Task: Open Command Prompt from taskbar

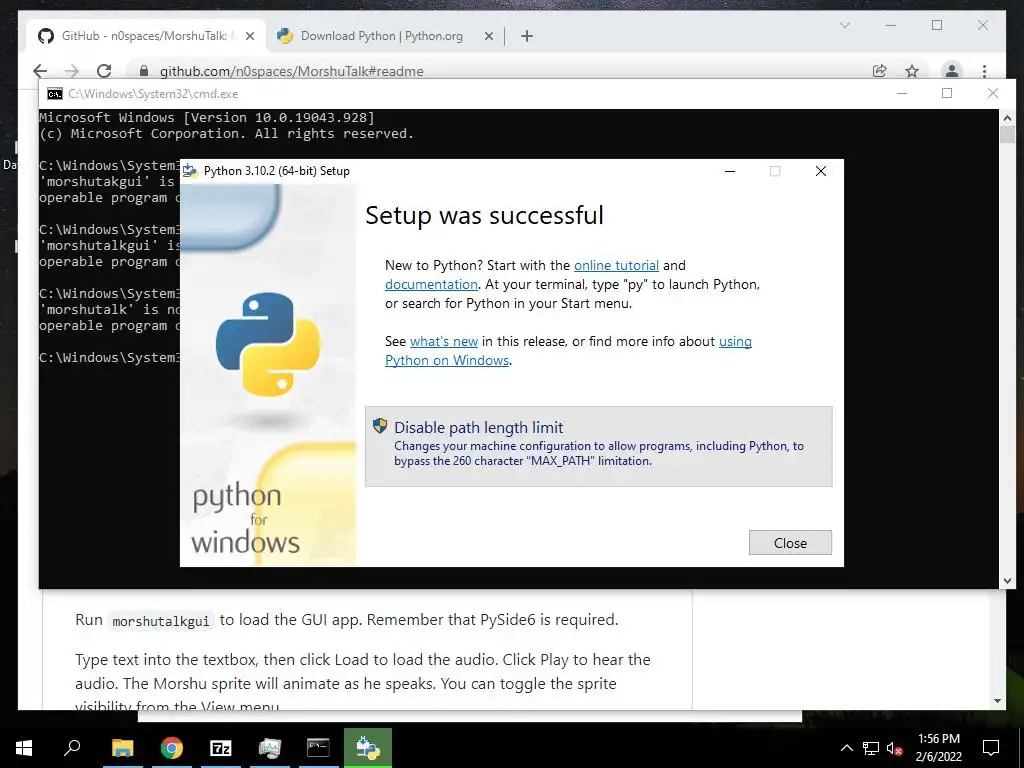Action: 318,748
